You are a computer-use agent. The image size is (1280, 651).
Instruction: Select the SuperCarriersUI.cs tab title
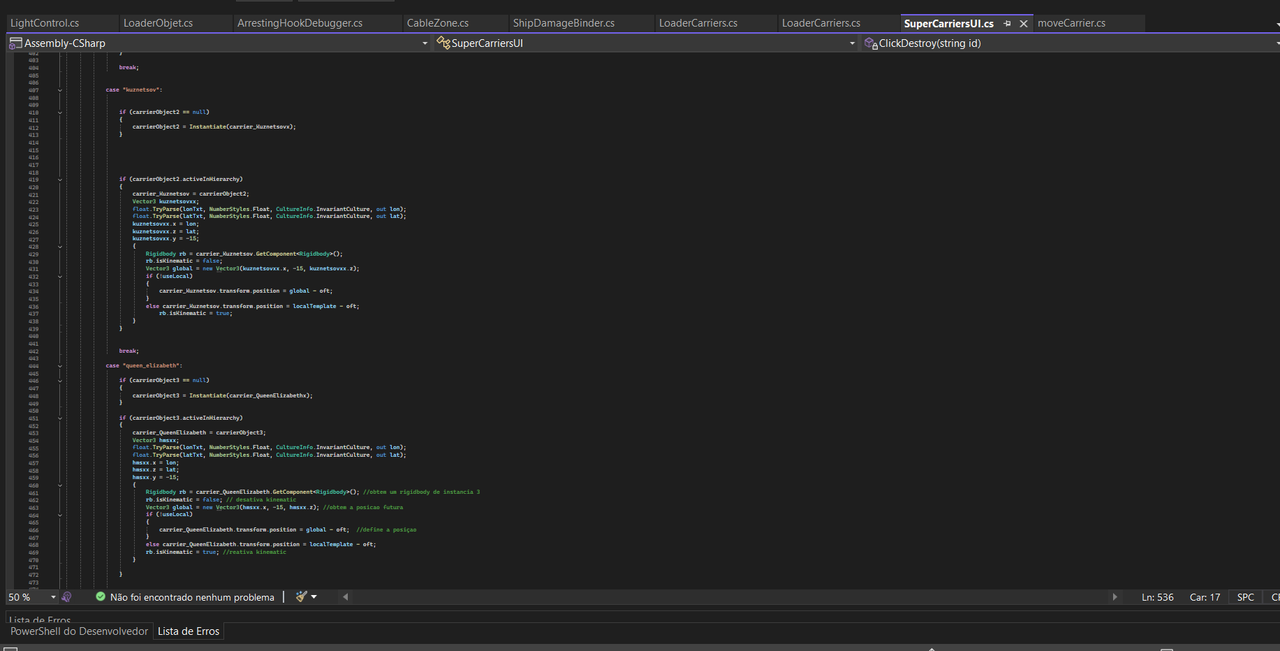tap(948, 23)
